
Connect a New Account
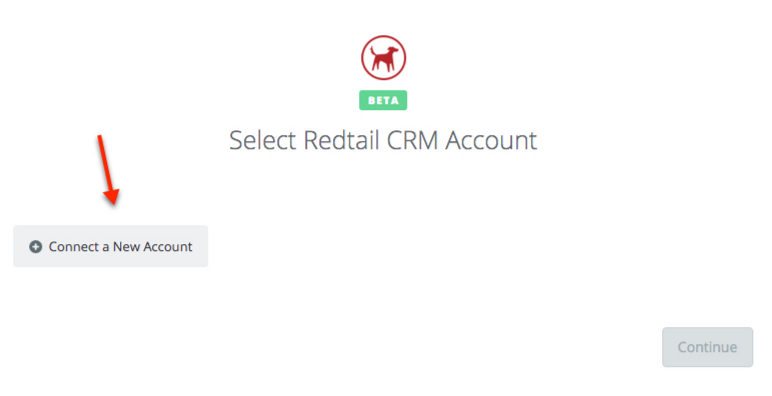click(110, 246)
